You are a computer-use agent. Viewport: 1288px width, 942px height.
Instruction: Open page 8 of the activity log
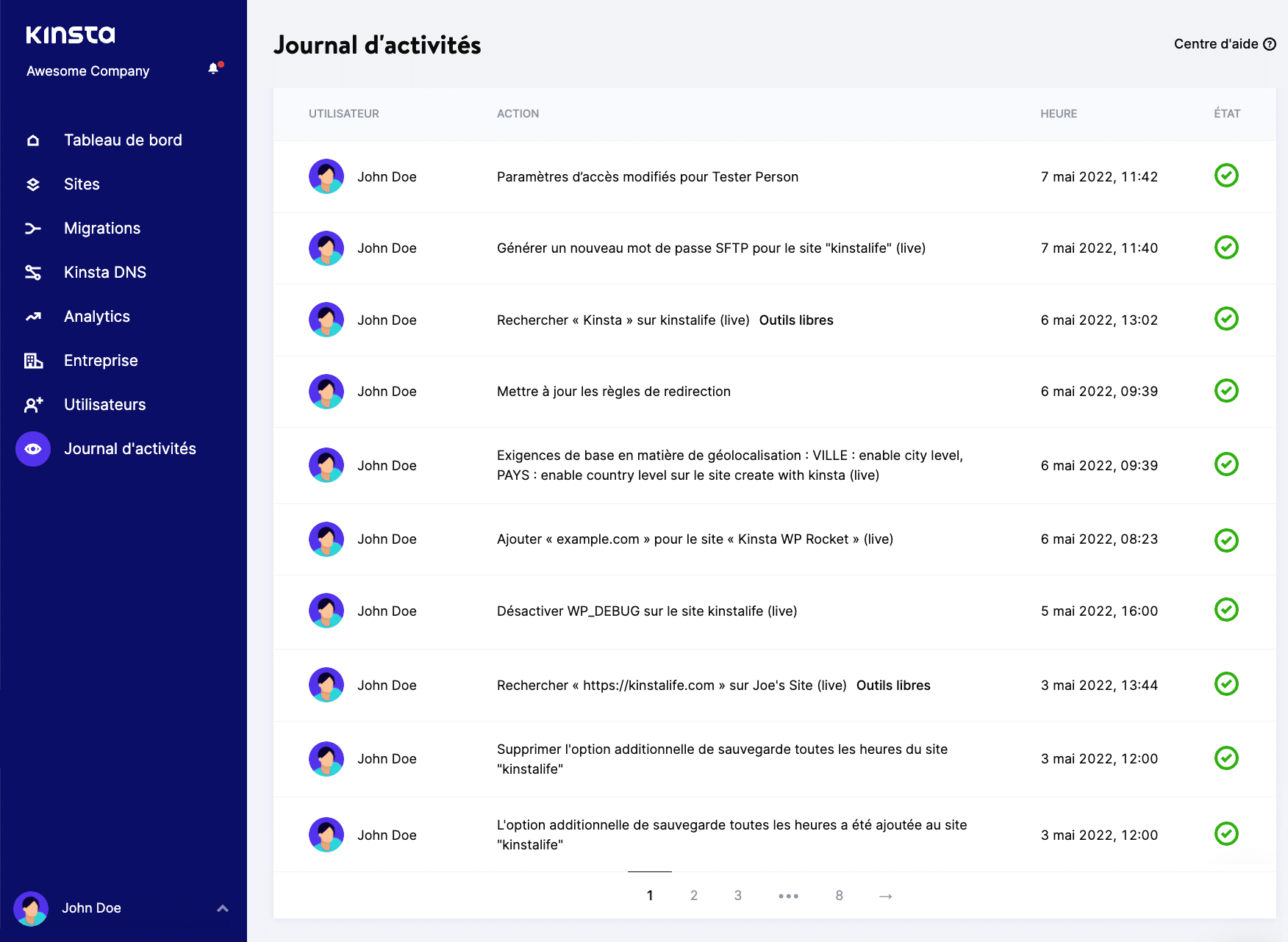[839, 896]
